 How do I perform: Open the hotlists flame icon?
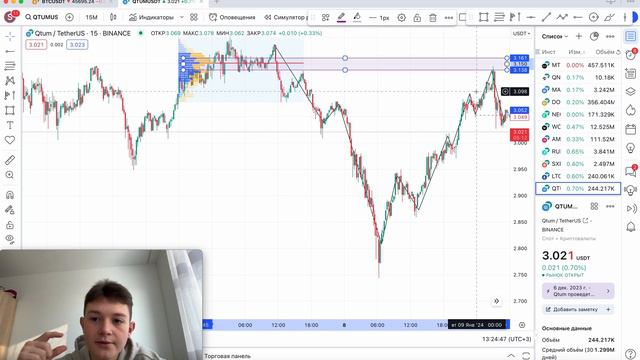pyautogui.click(x=631, y=110)
